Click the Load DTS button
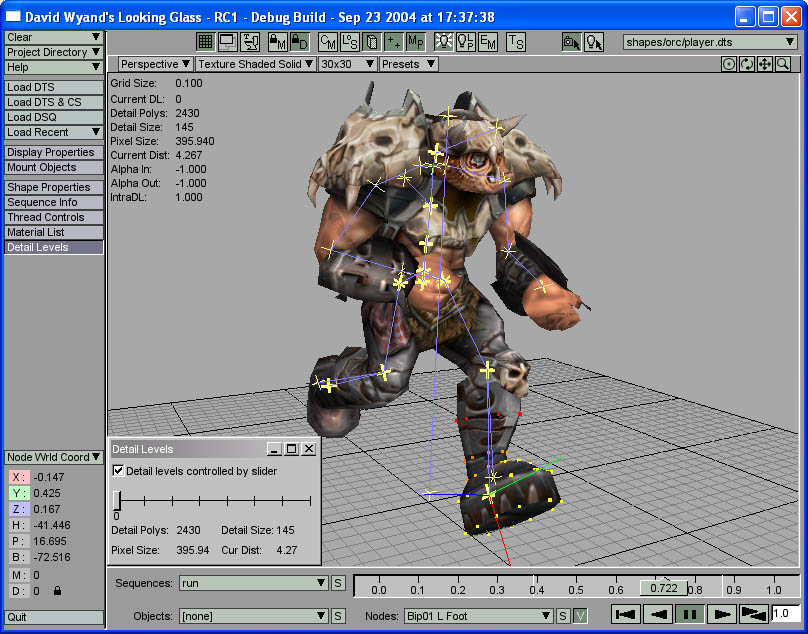The image size is (808, 634). point(54,87)
